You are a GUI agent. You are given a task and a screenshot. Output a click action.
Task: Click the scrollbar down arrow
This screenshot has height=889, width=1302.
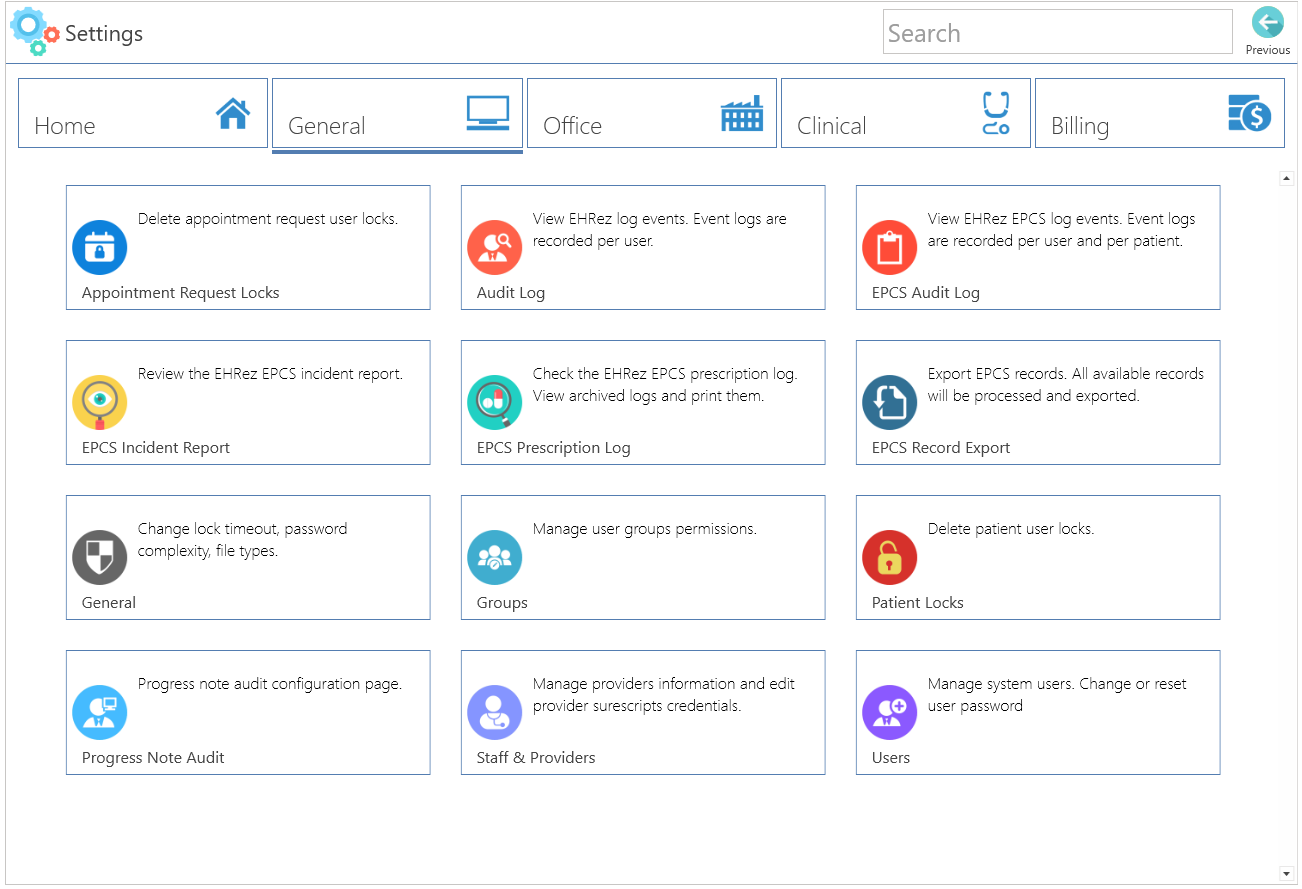1287,873
